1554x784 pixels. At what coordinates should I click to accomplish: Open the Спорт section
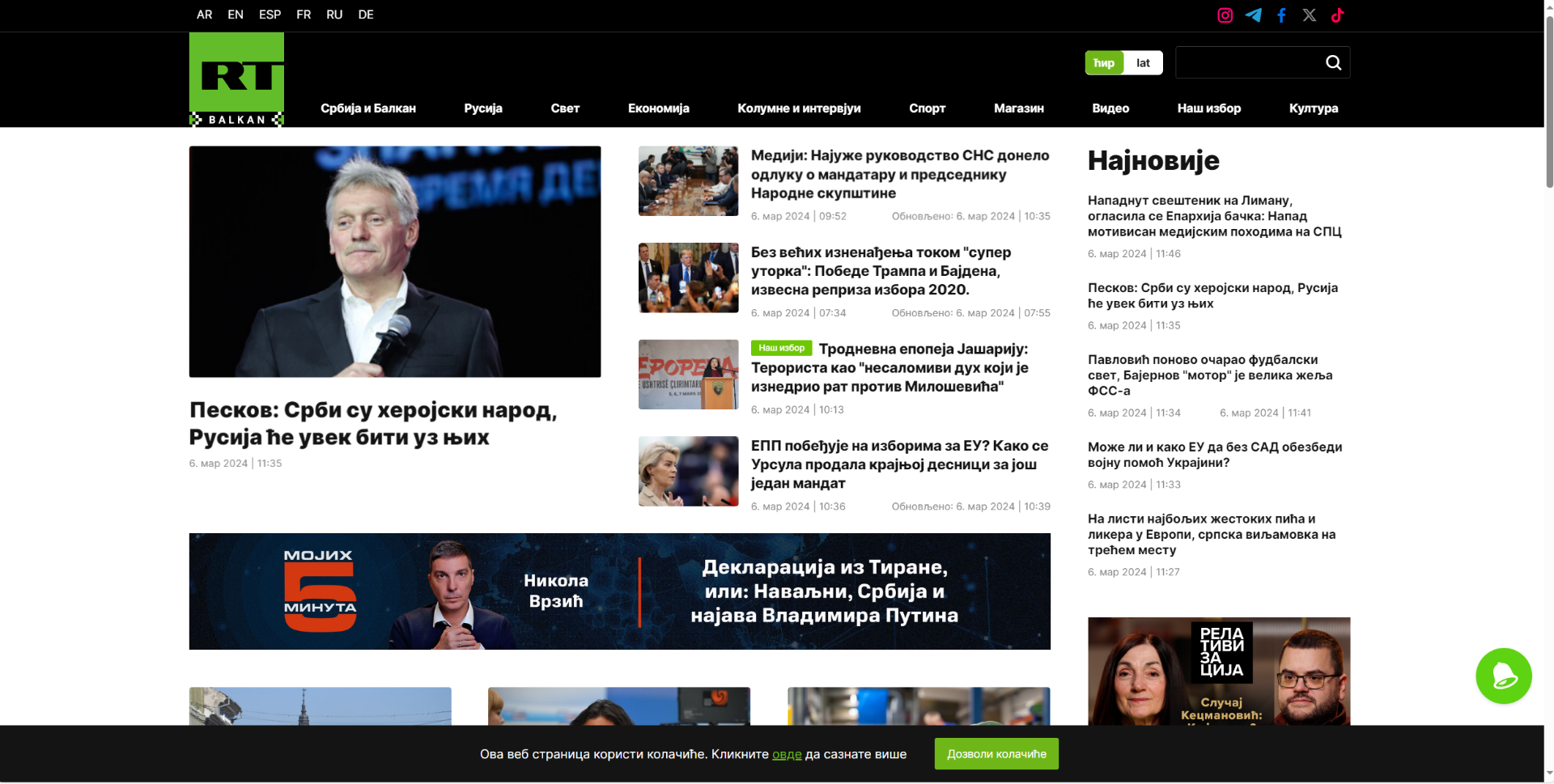tap(927, 108)
